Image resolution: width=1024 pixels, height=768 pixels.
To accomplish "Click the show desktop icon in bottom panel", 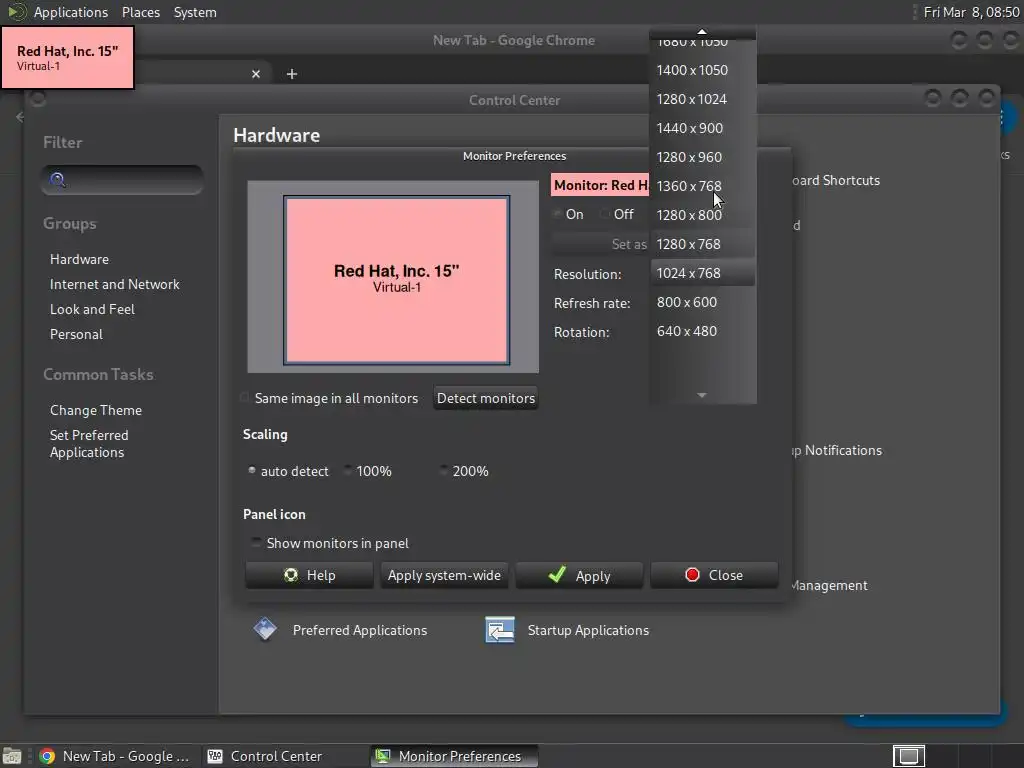I will [x=12, y=756].
